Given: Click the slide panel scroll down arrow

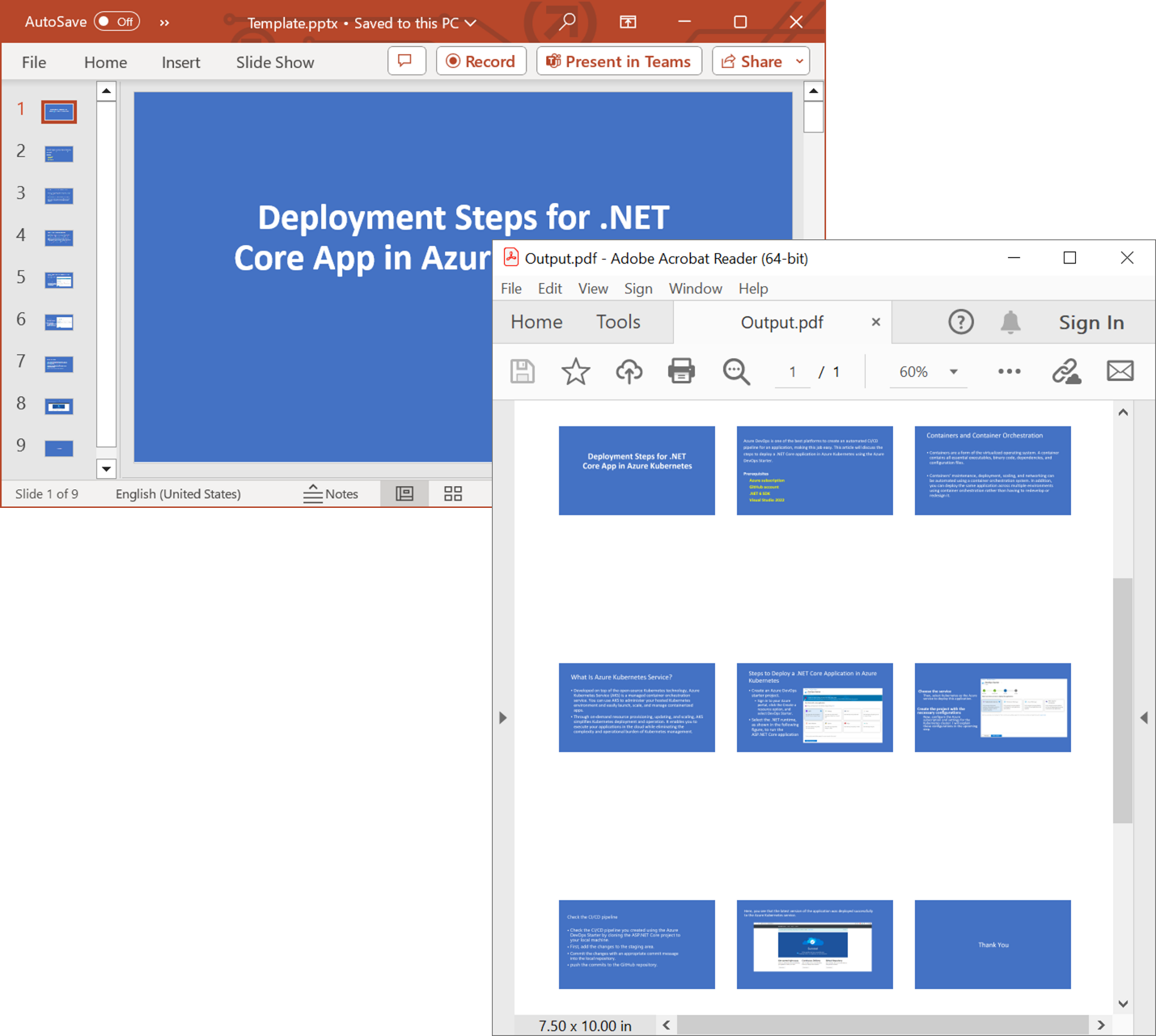Looking at the screenshot, I should click(x=106, y=469).
